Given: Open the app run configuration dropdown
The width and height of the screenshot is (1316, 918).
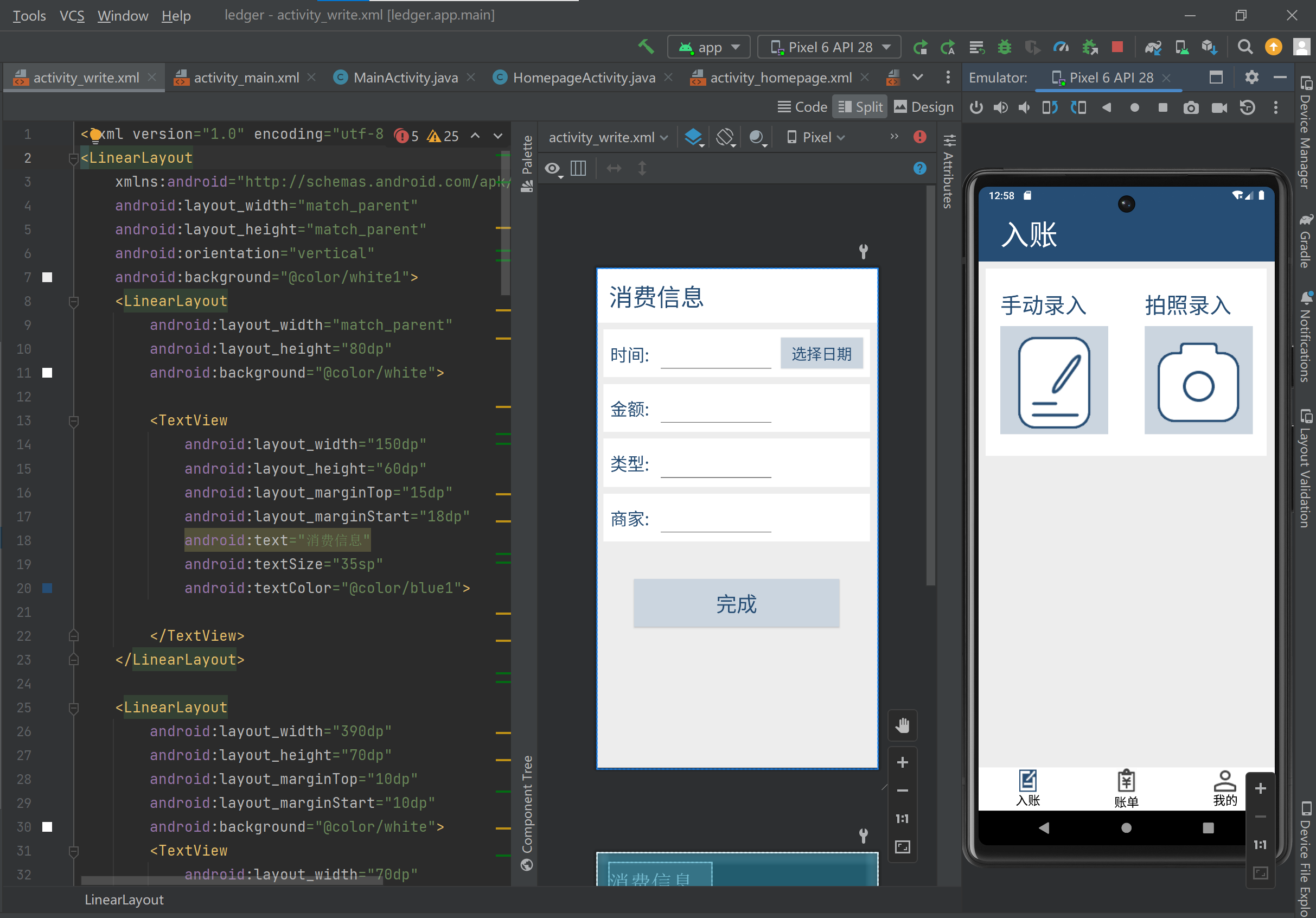Looking at the screenshot, I should pos(709,47).
